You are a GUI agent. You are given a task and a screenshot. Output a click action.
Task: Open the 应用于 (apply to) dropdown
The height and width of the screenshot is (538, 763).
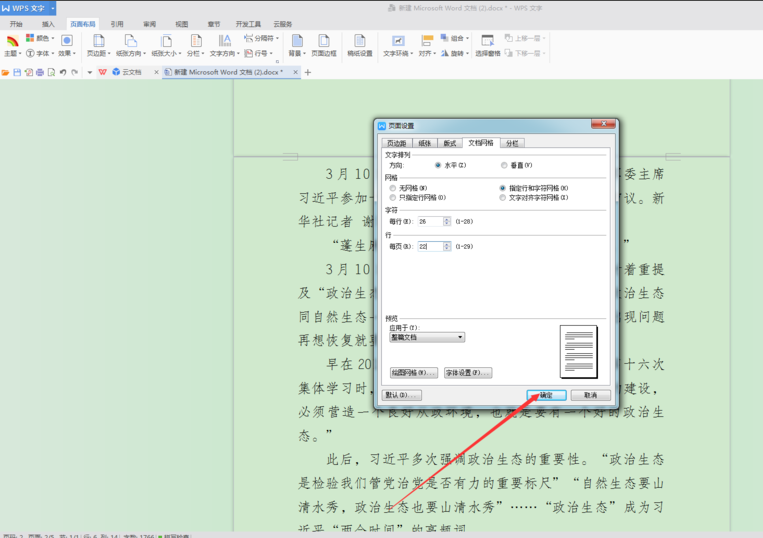(x=427, y=338)
